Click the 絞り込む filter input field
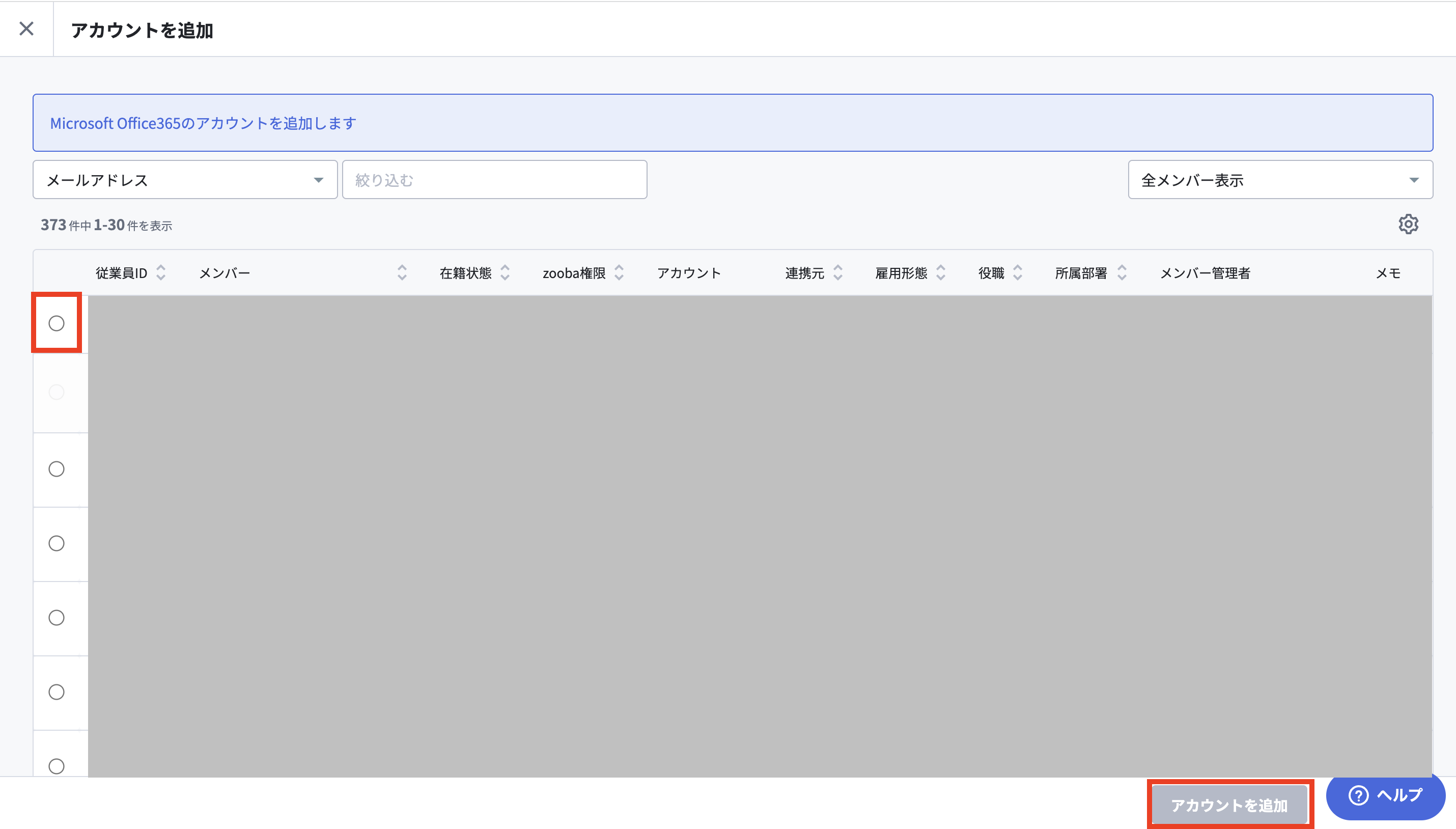This screenshot has width=1456, height=829. 494,180
